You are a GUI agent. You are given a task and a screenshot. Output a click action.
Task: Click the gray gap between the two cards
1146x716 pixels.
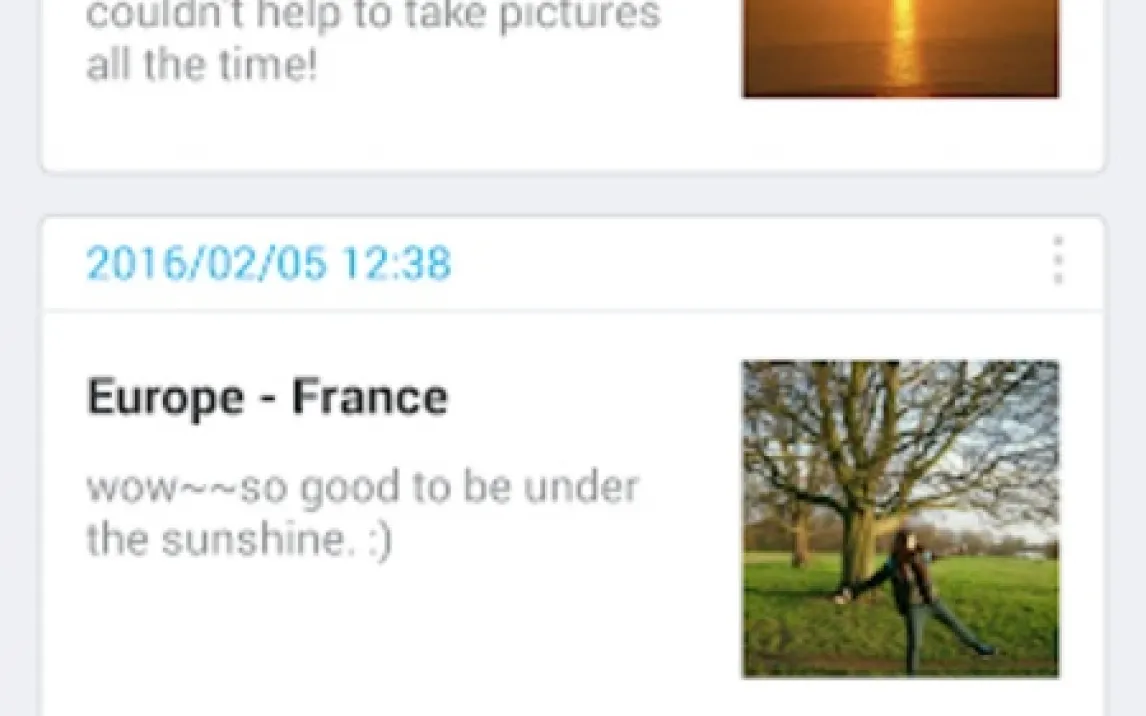(573, 194)
